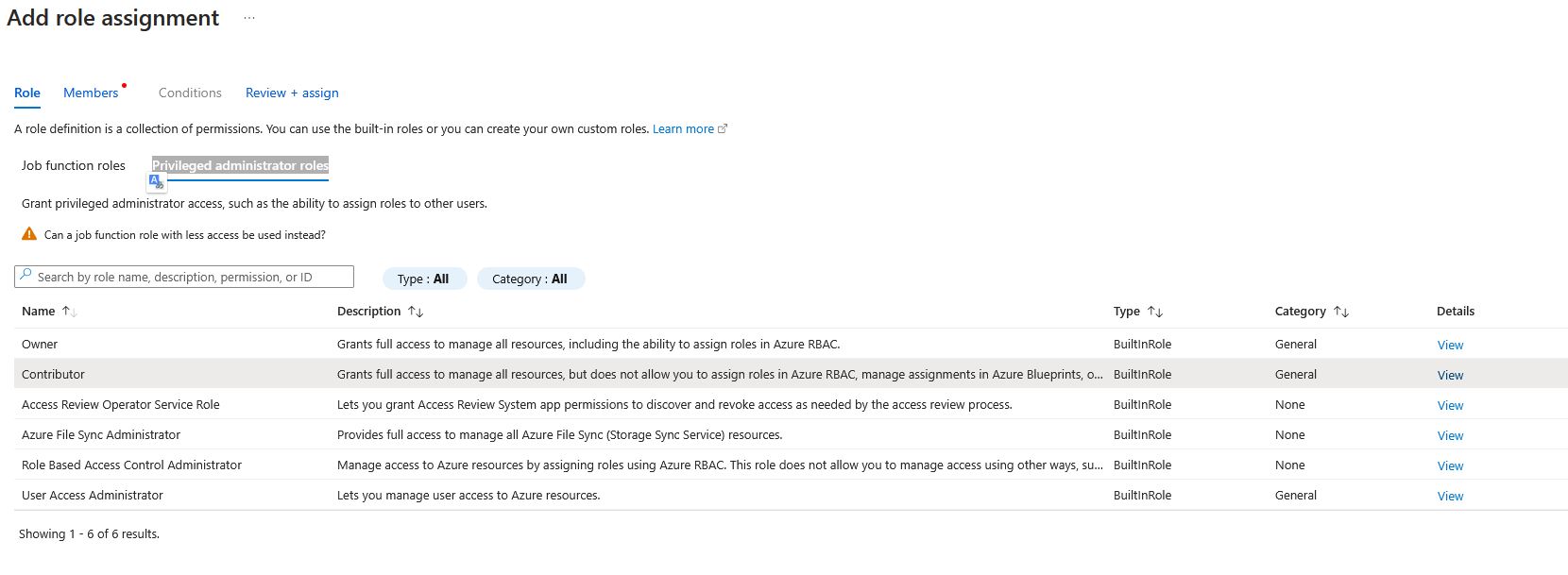This screenshot has height=575, width=1568.
Task: Select User Access Administrator role
Action: click(791, 495)
